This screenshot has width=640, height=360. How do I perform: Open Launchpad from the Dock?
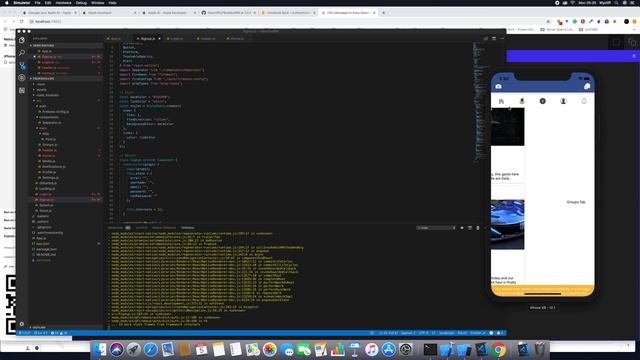[133, 349]
